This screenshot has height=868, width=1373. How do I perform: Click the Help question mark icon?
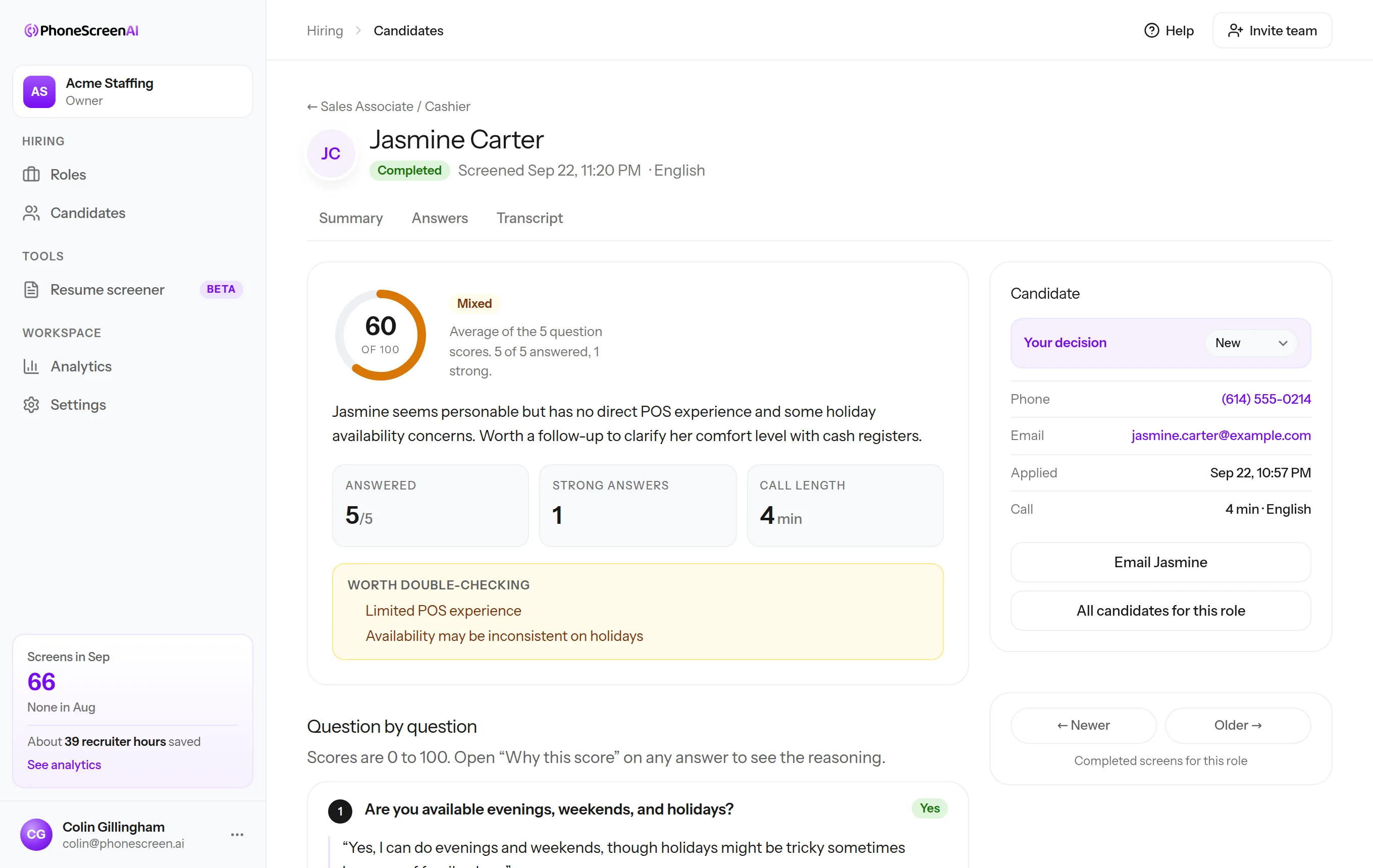tap(1151, 30)
